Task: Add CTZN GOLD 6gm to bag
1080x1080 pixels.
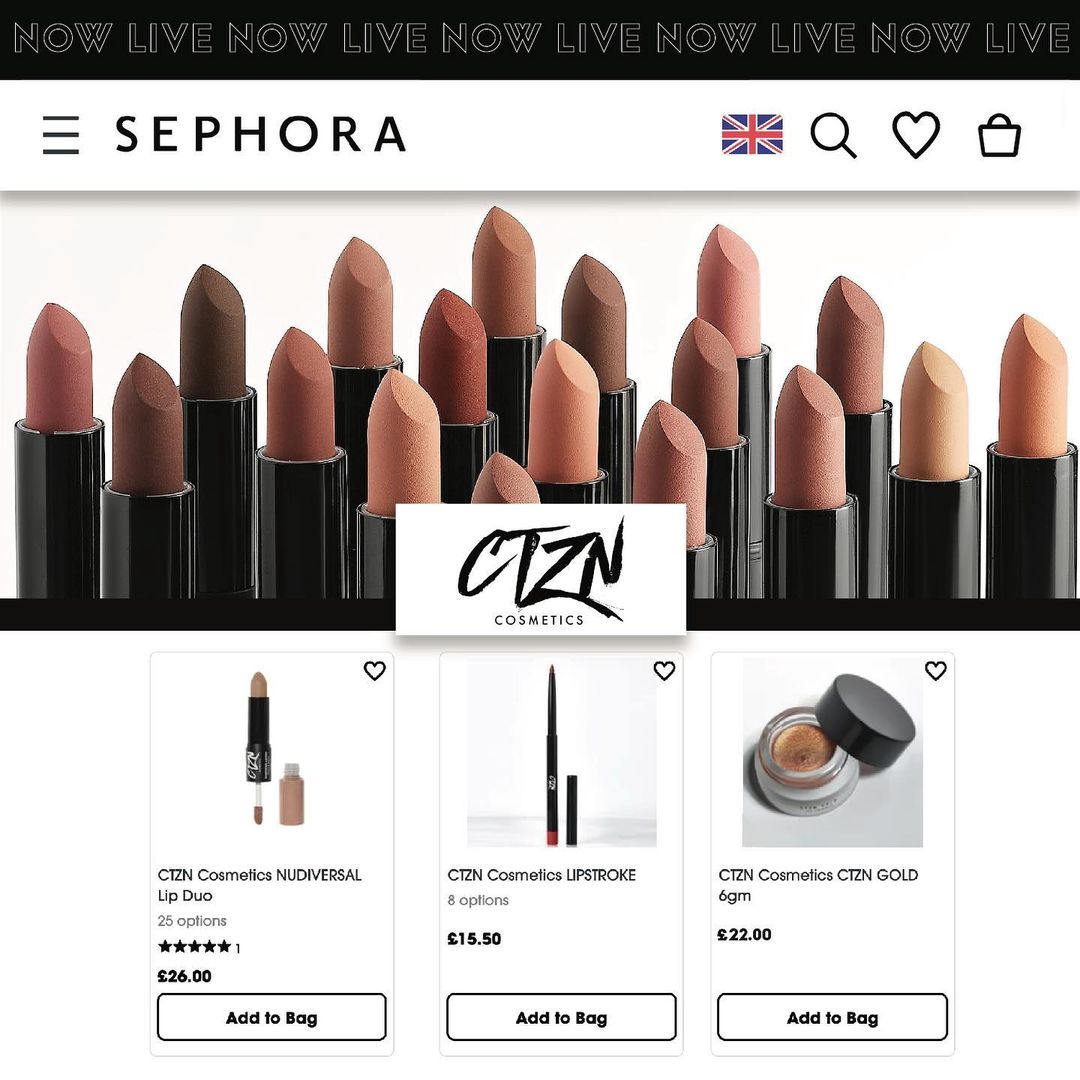Action: point(832,1017)
